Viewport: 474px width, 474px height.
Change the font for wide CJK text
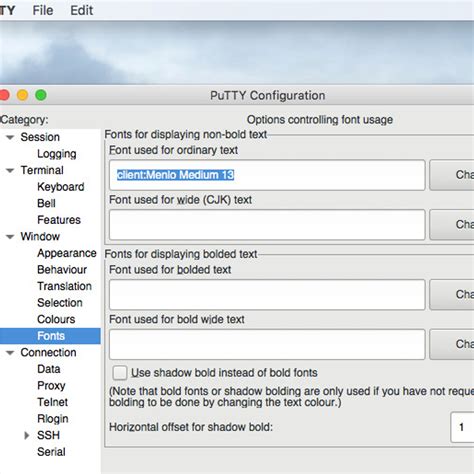(452, 225)
